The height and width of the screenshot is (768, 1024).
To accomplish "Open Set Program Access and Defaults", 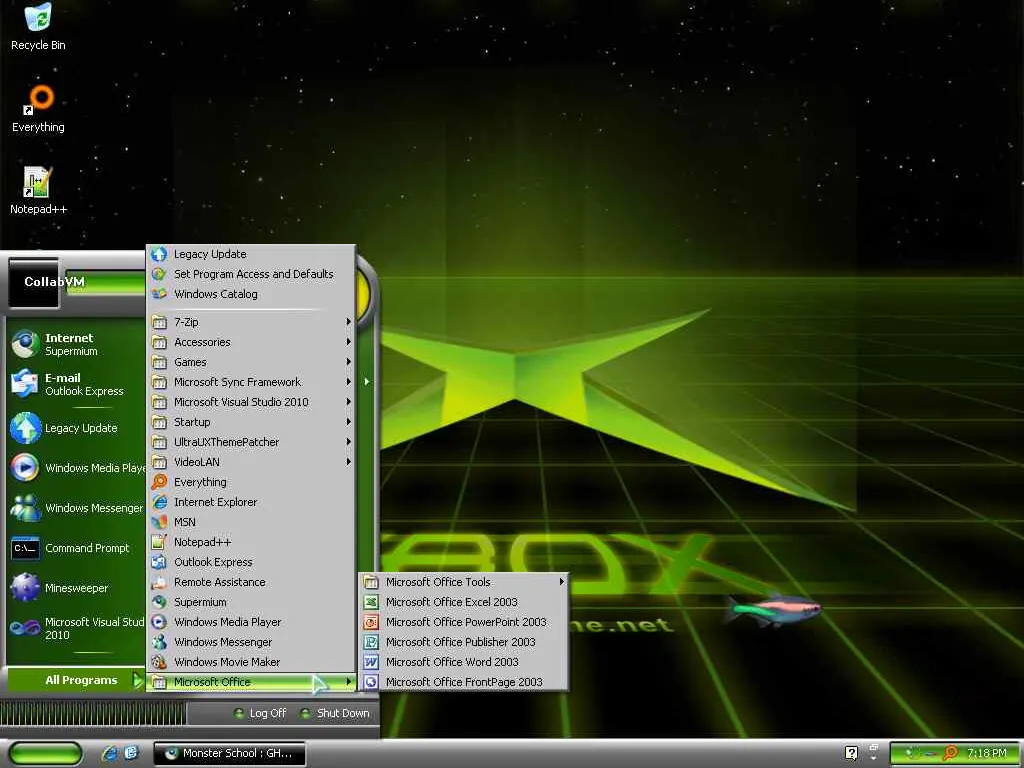I will click(251, 274).
